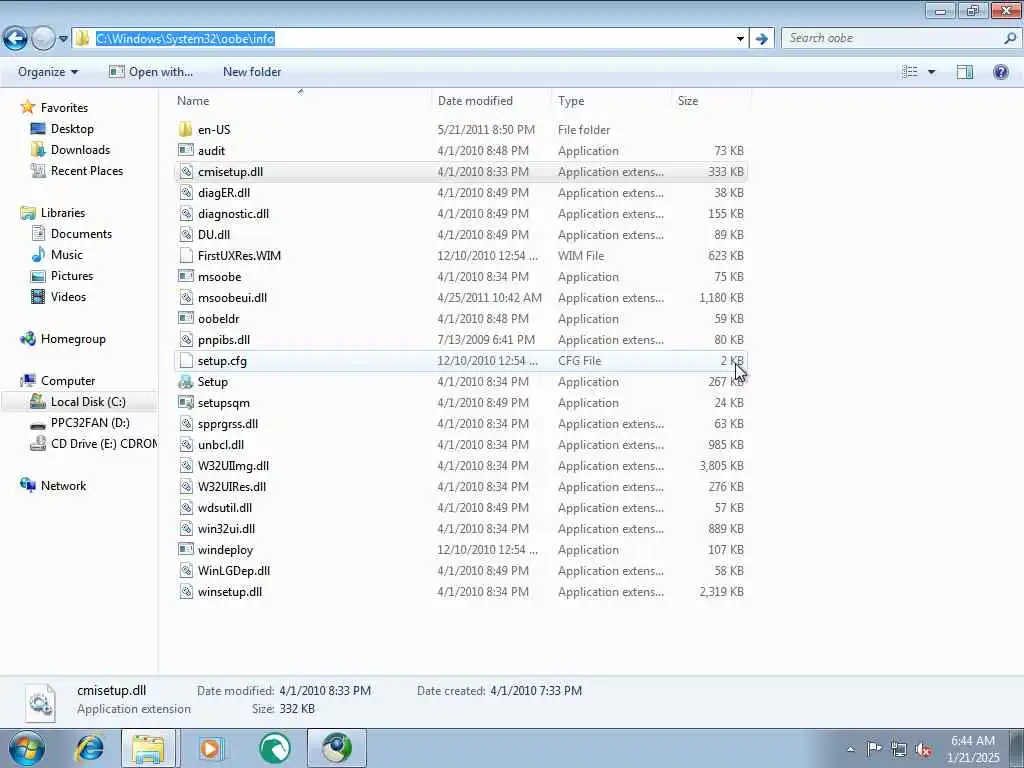Sort by the Date modified column header

point(475,101)
